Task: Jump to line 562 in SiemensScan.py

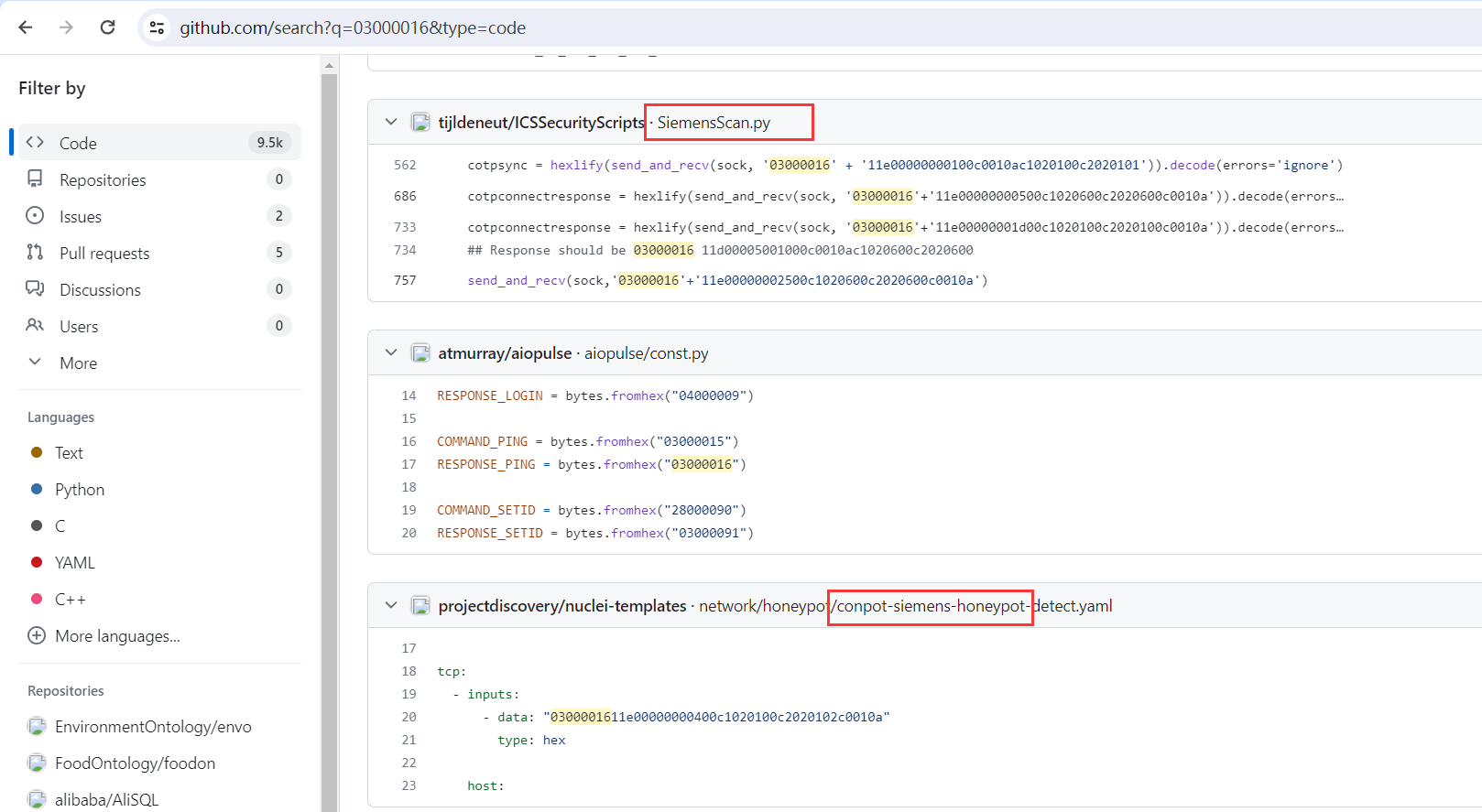Action: pos(405,165)
